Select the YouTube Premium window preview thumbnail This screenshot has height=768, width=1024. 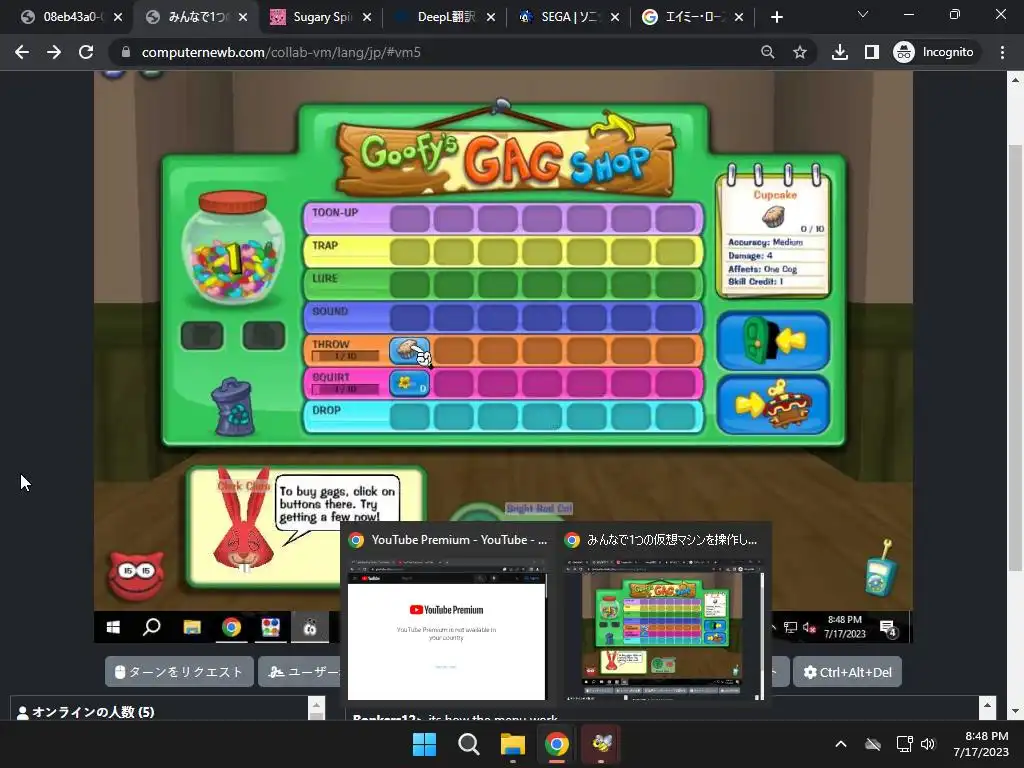click(446, 629)
